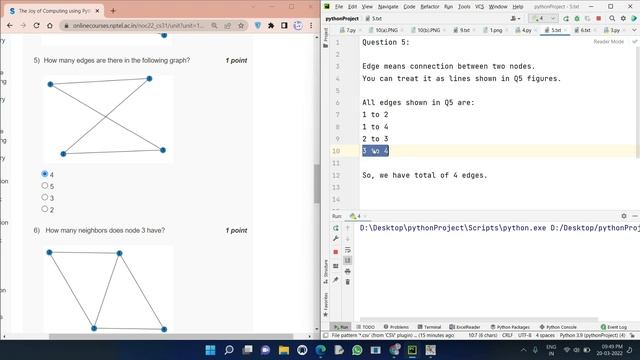The image size is (640, 360).
Task: Open PyCharm Search Everywhere magnifier
Action: (x=612, y=18)
